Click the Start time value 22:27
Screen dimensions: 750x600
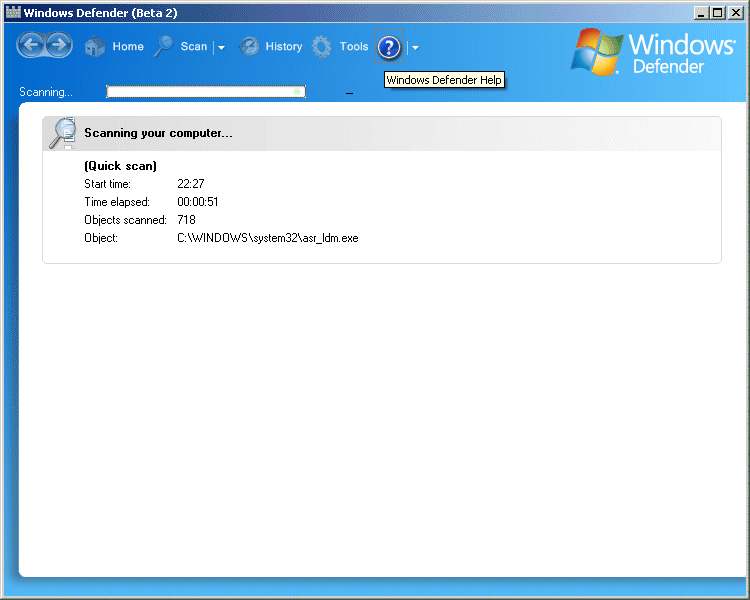[x=190, y=184]
